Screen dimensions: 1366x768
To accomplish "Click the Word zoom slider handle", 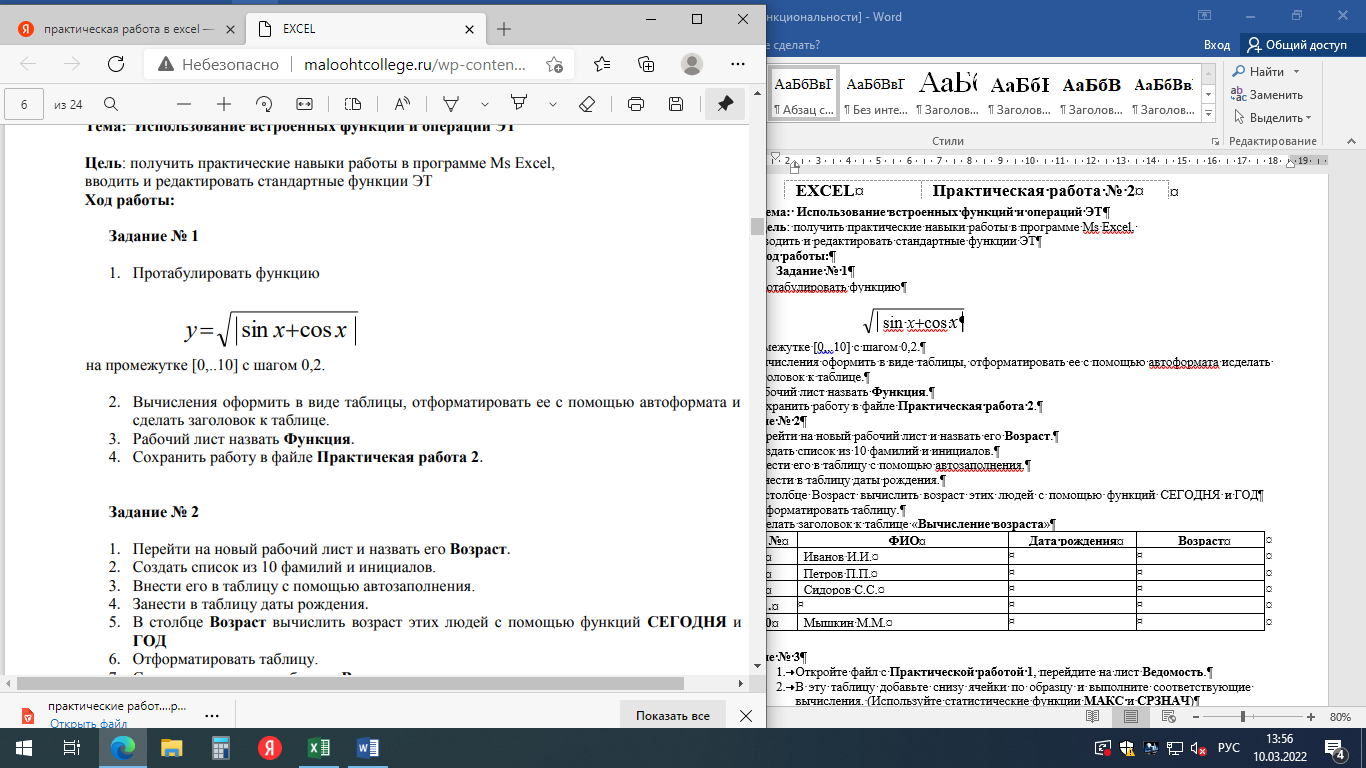I will [1242, 717].
